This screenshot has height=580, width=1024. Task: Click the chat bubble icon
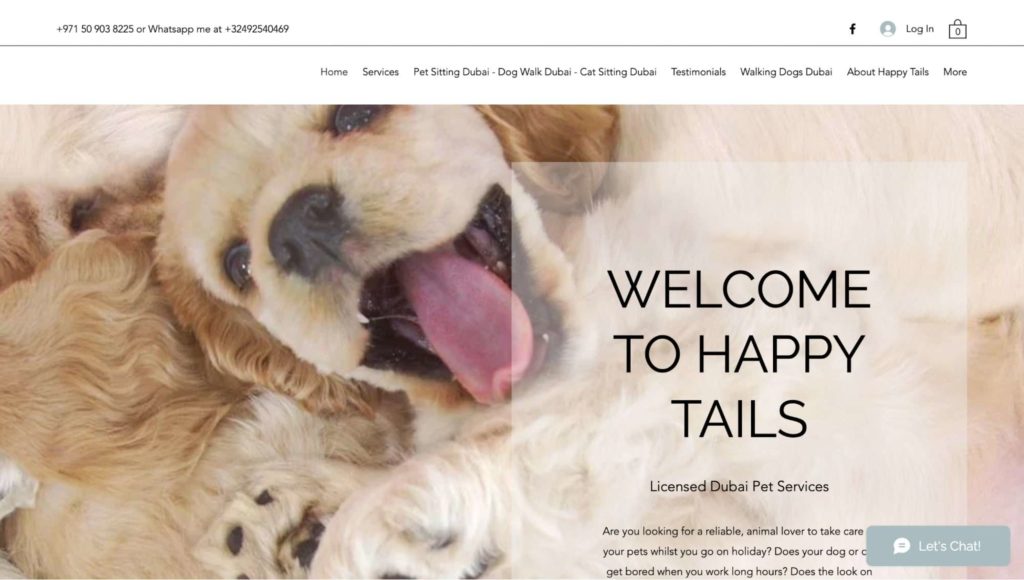pos(902,546)
